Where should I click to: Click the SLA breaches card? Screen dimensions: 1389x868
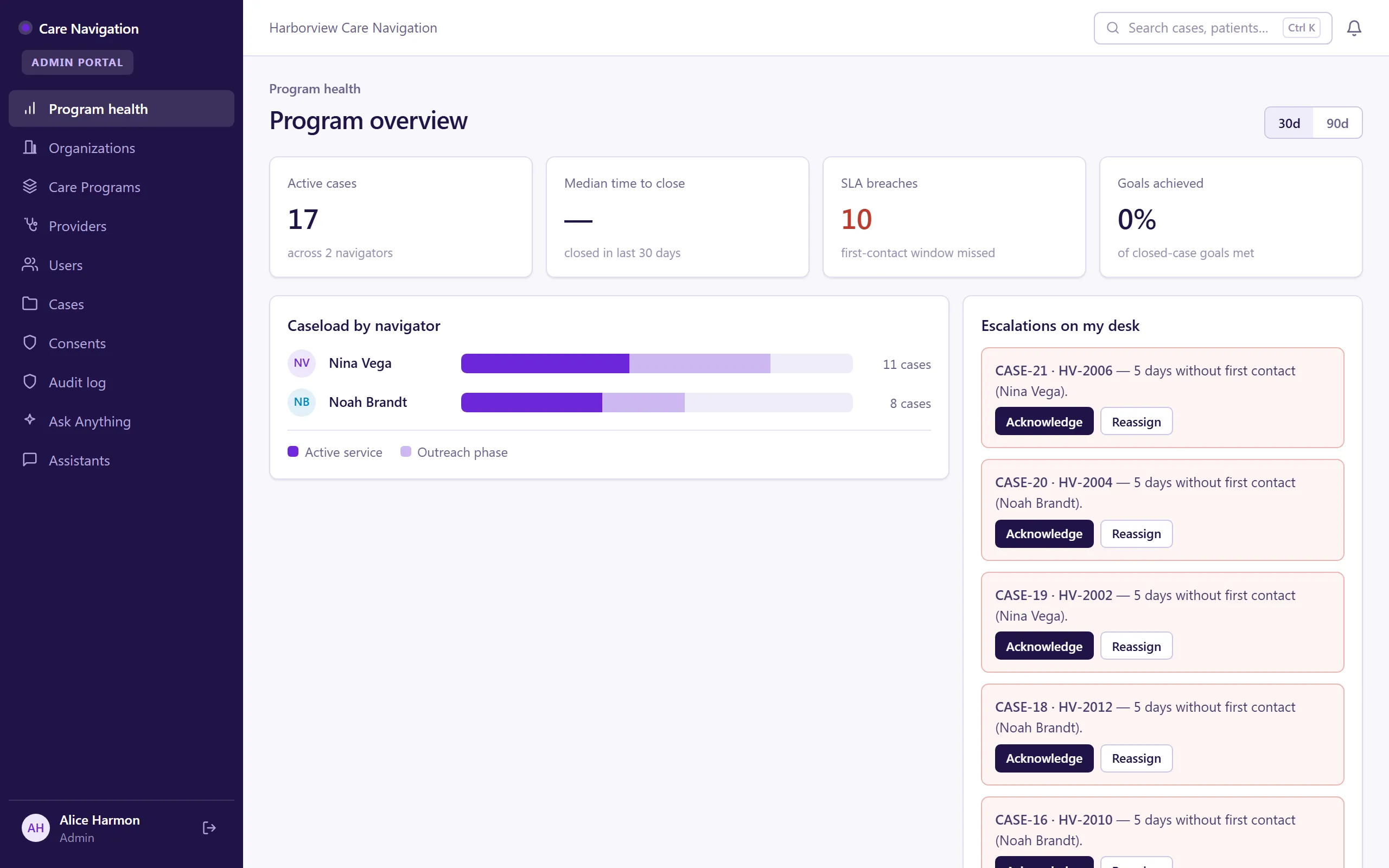coord(954,217)
